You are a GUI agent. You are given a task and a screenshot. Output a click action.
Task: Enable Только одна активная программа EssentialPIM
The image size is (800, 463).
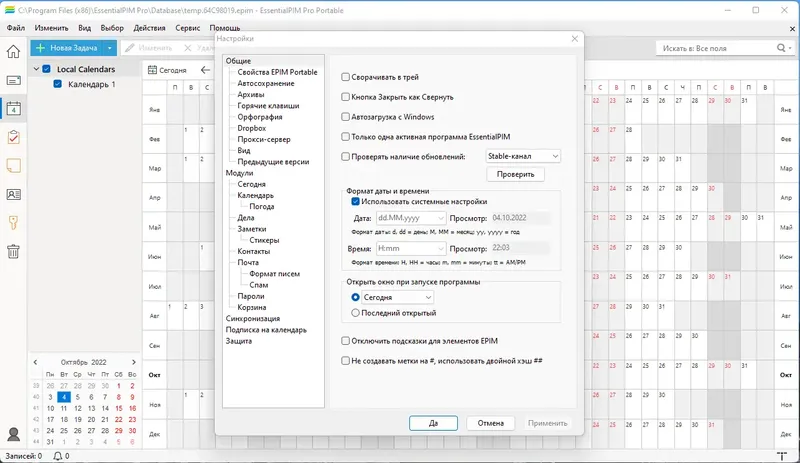(x=345, y=137)
